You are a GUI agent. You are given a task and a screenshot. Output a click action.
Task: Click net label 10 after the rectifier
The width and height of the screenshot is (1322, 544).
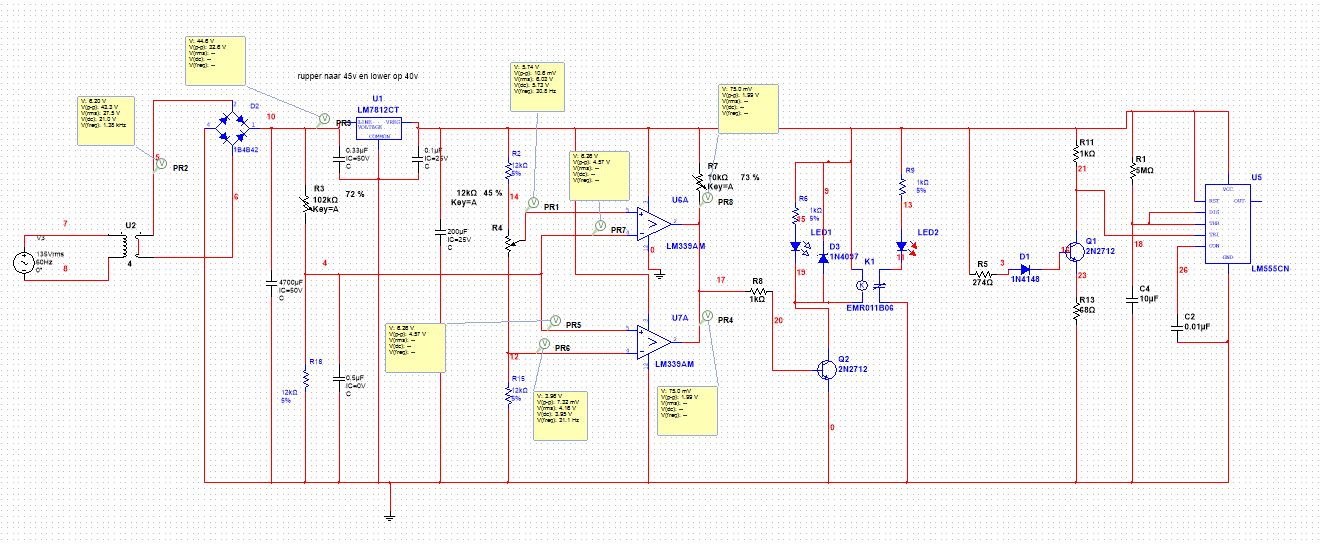(271, 118)
